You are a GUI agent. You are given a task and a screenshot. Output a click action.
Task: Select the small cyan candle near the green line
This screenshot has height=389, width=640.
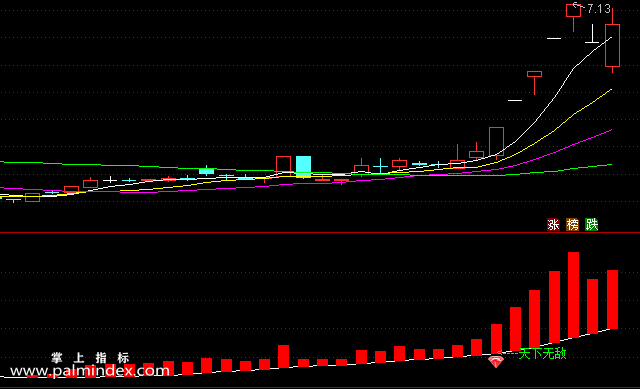207,171
